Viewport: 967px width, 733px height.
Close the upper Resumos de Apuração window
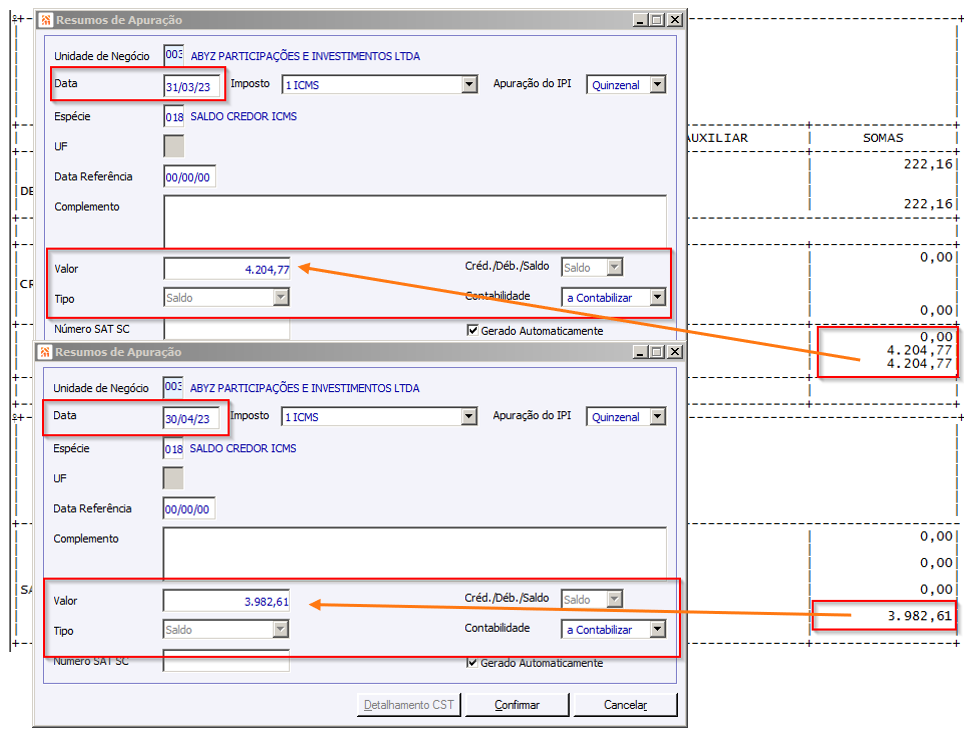coord(675,20)
